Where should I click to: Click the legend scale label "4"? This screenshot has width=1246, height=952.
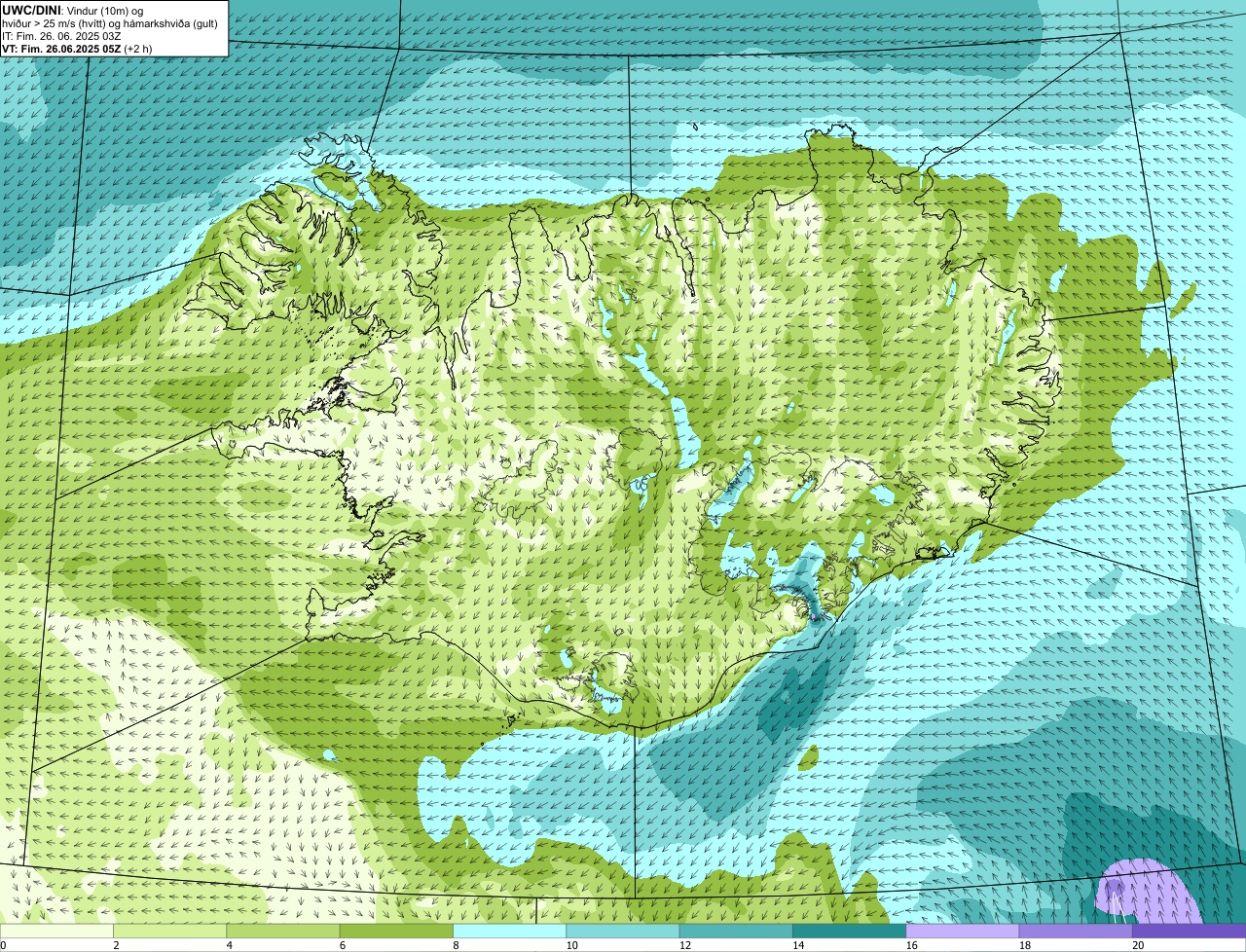230,945
